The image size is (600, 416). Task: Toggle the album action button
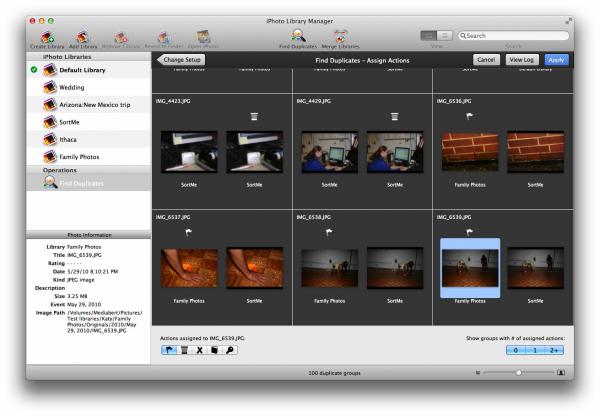(214, 350)
